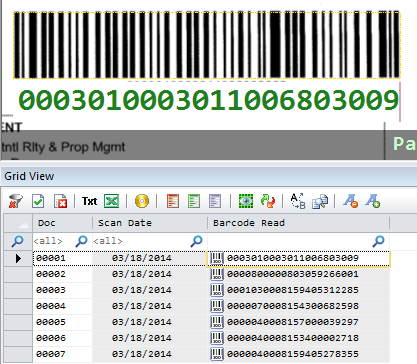Click barcode icon in row 00006
The width and height of the screenshot is (417, 364).
[x=217, y=338]
